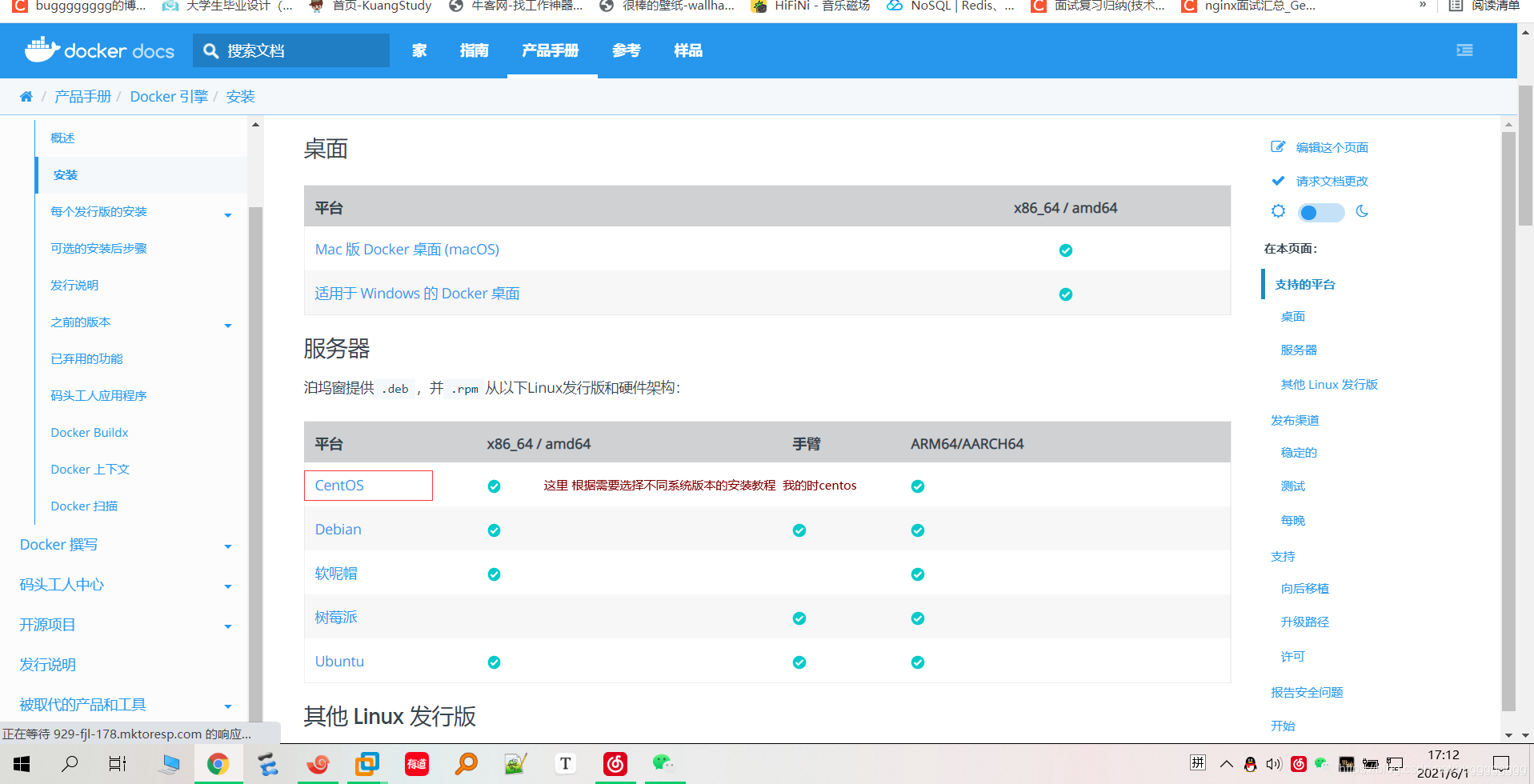Click the search magnifier icon in header
The width and height of the screenshot is (1534, 784).
pyautogui.click(x=211, y=50)
